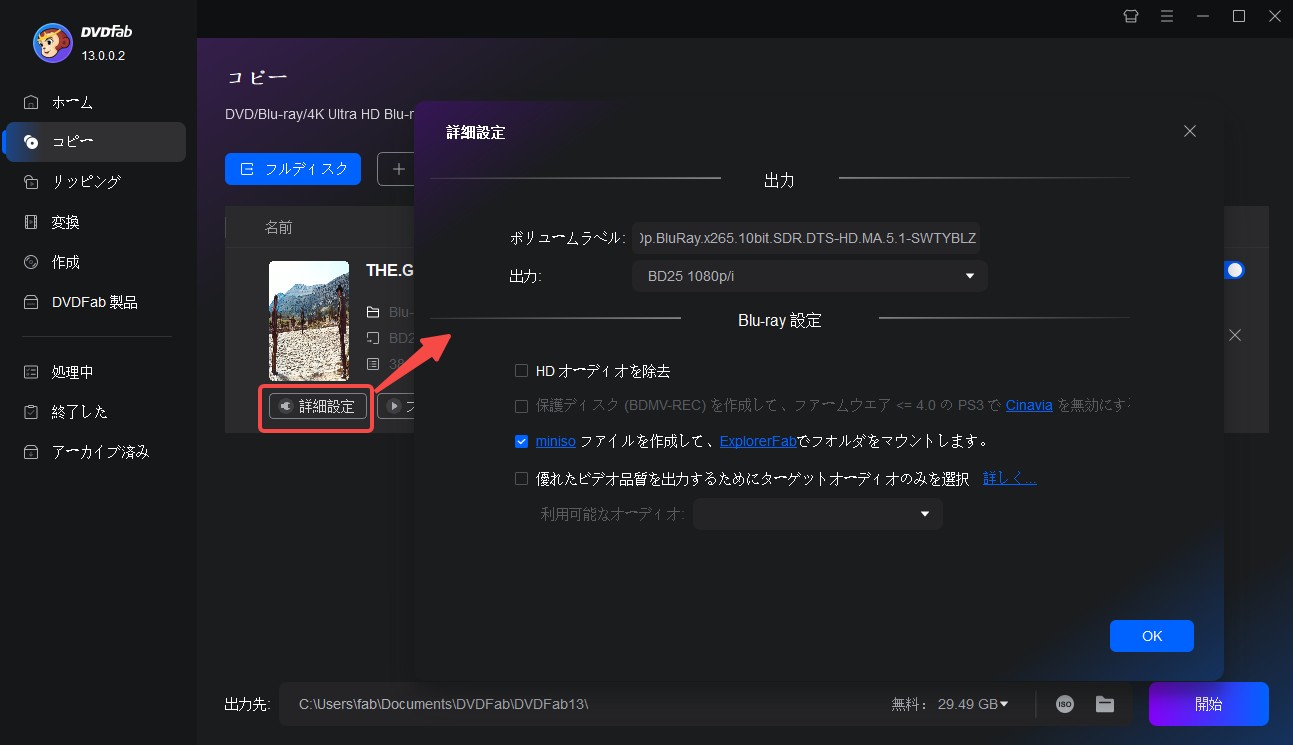Open the 詳細設定 button under the movie
The image size is (1293, 745).
pos(318,407)
